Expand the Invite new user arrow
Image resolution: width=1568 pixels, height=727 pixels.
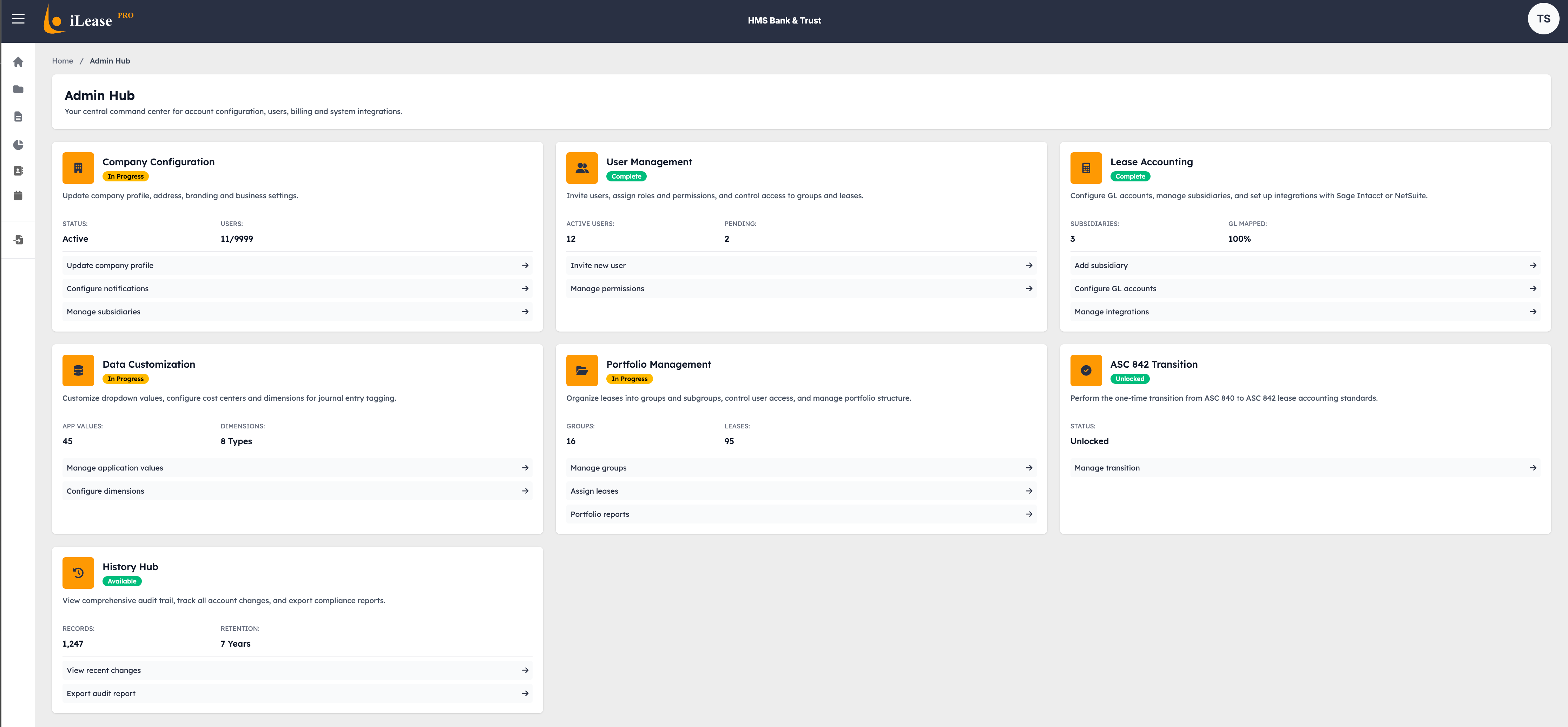click(1029, 265)
